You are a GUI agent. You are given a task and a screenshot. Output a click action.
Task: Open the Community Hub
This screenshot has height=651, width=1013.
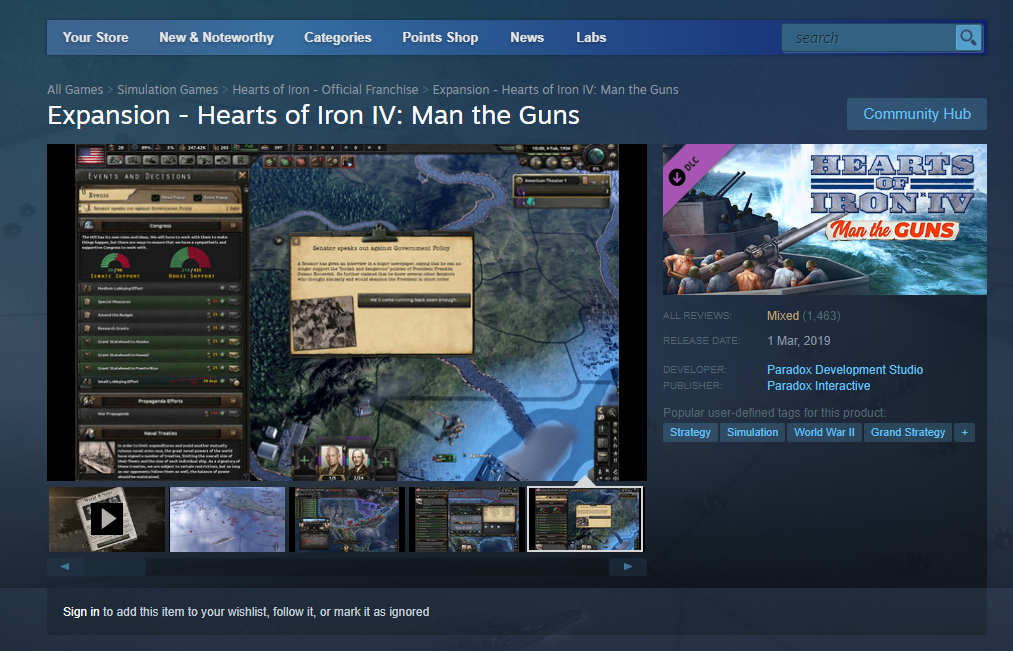click(x=917, y=114)
